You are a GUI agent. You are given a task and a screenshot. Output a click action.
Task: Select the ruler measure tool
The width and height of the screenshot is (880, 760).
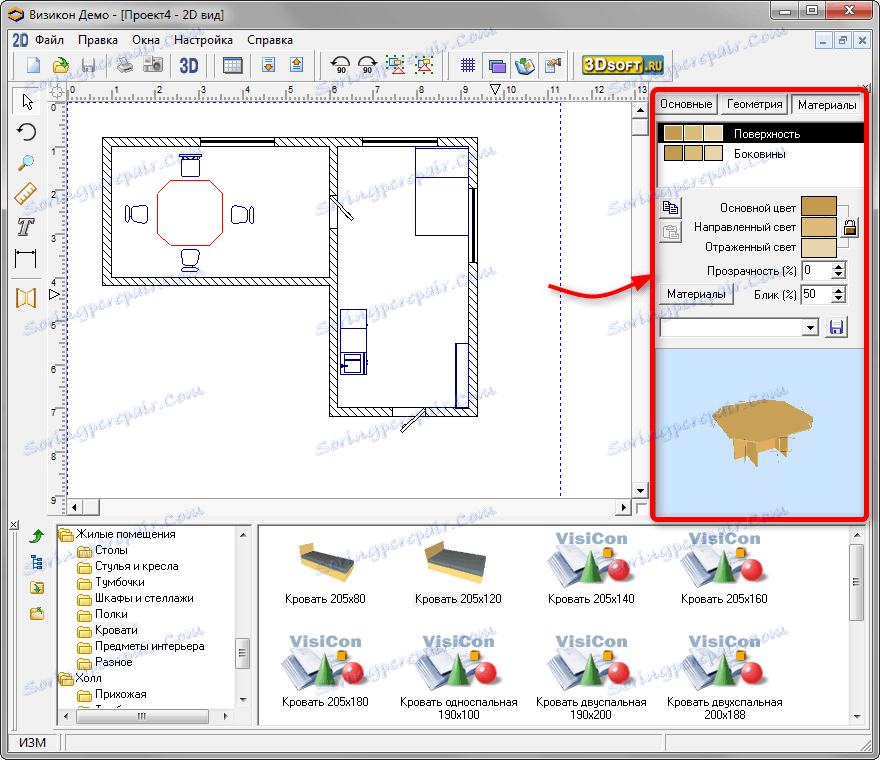coord(26,194)
